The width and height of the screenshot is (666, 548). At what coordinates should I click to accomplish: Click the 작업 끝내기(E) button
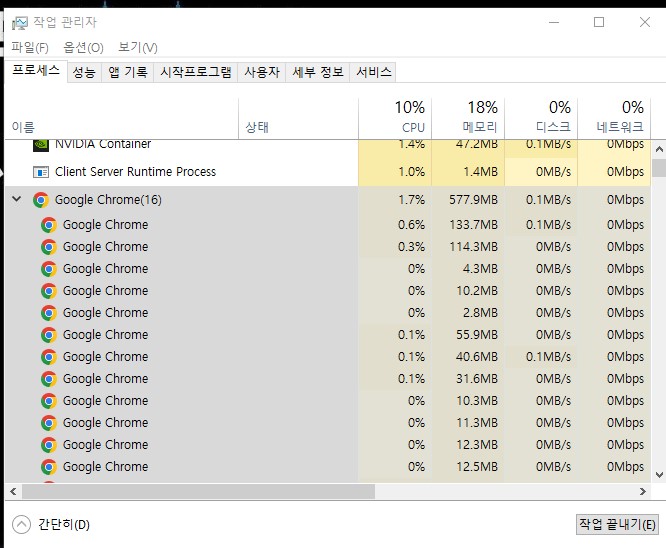[617, 524]
